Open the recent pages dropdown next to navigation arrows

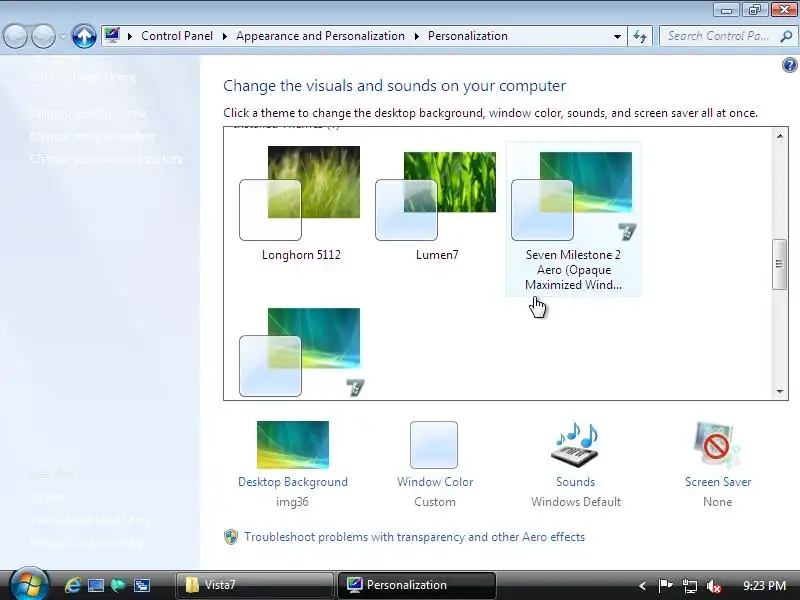(62, 37)
